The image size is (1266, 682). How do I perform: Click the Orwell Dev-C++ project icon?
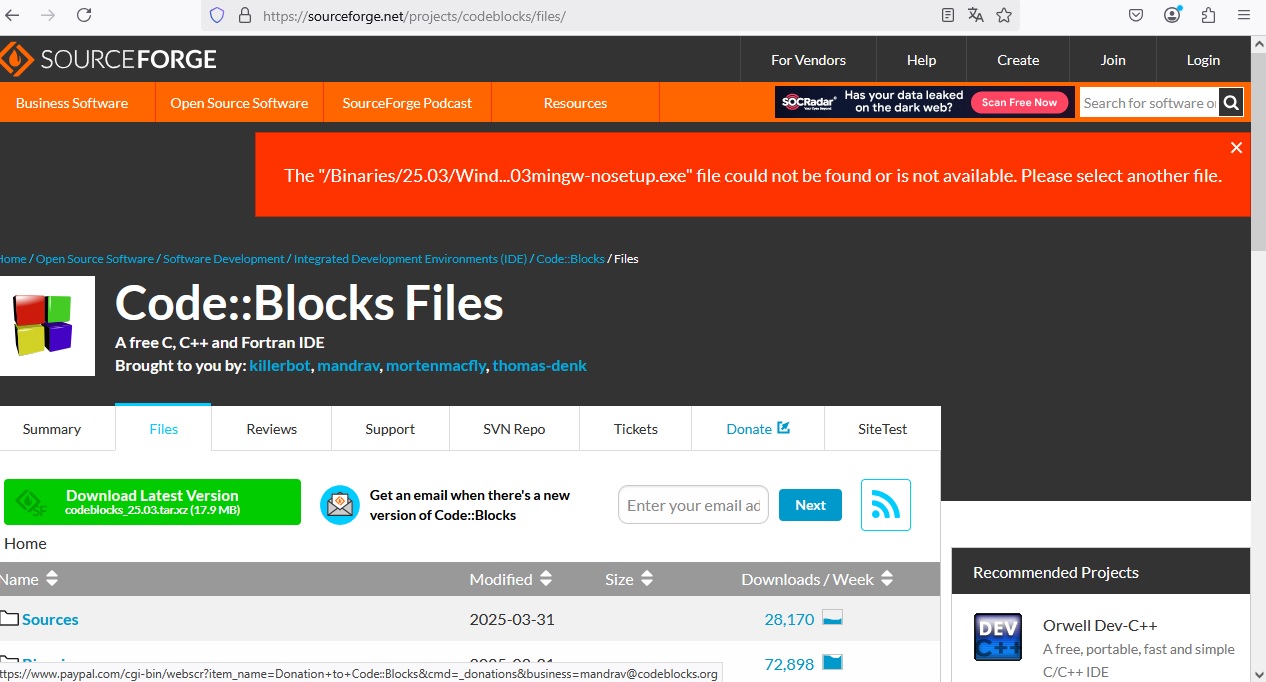[x=998, y=637]
